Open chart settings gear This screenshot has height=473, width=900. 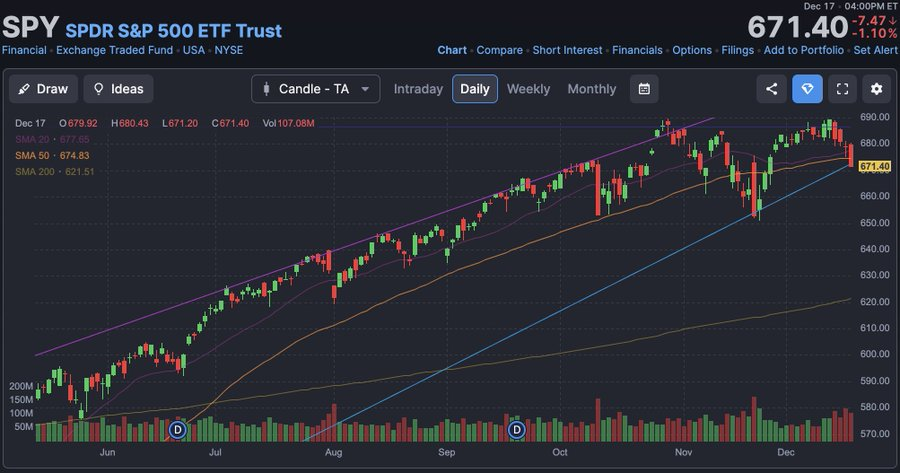coord(877,89)
